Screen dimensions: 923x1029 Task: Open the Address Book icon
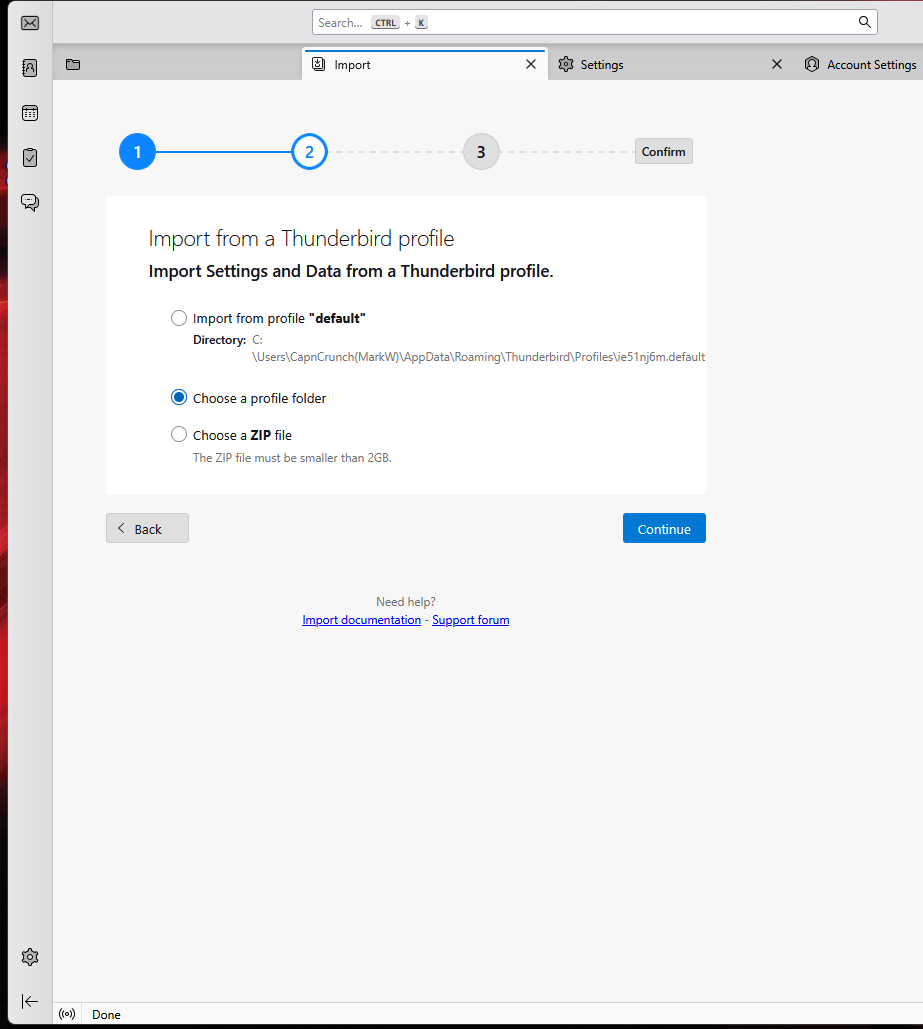coord(30,68)
